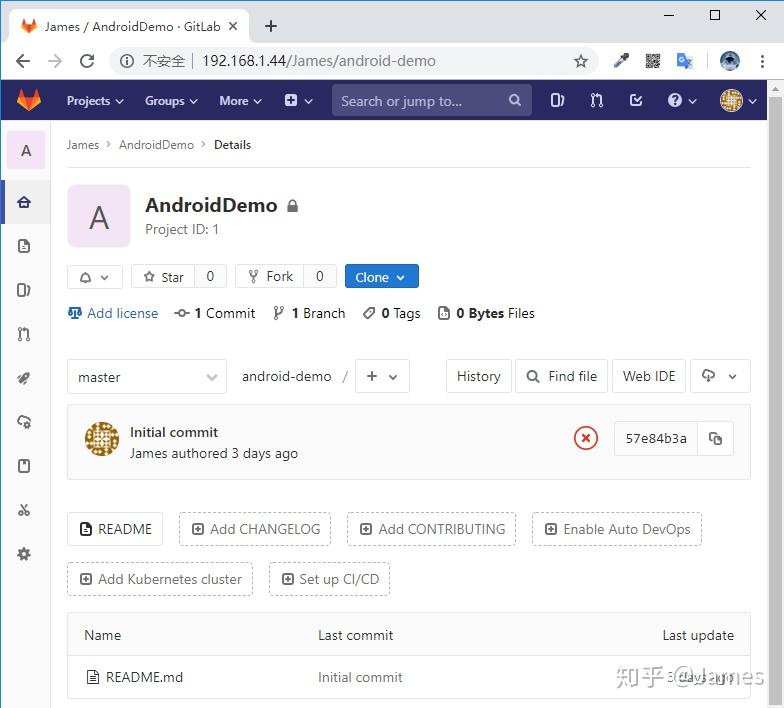Open the download source code dropdown
The image size is (784, 708).
coord(720,376)
